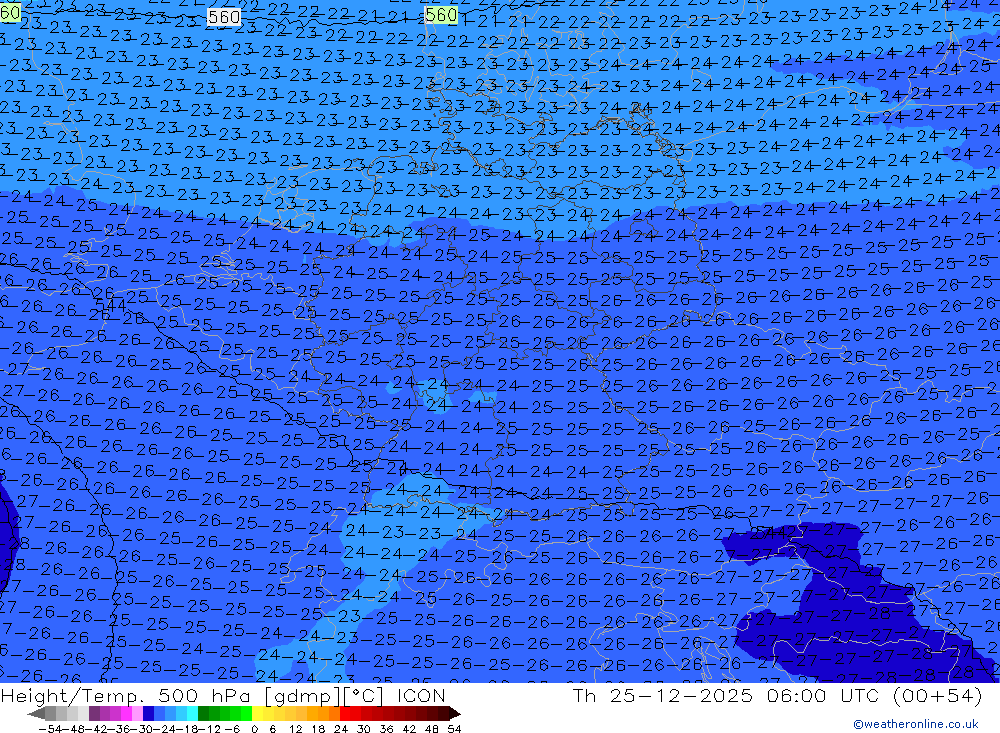Click the 544 contour label on the left

pos(111,305)
